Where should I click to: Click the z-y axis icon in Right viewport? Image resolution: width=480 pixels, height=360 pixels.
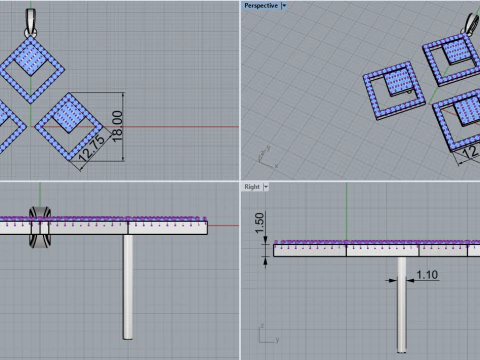pos(269,333)
